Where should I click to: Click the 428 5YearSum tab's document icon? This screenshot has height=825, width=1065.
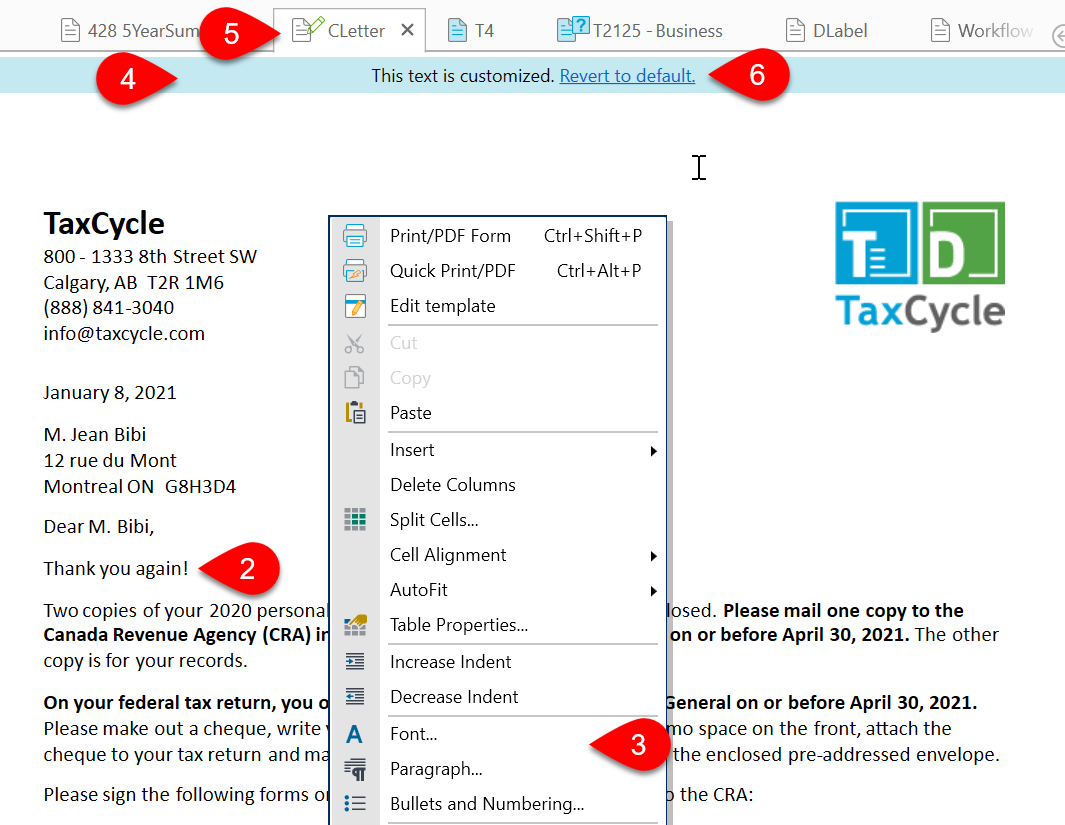click(70, 31)
